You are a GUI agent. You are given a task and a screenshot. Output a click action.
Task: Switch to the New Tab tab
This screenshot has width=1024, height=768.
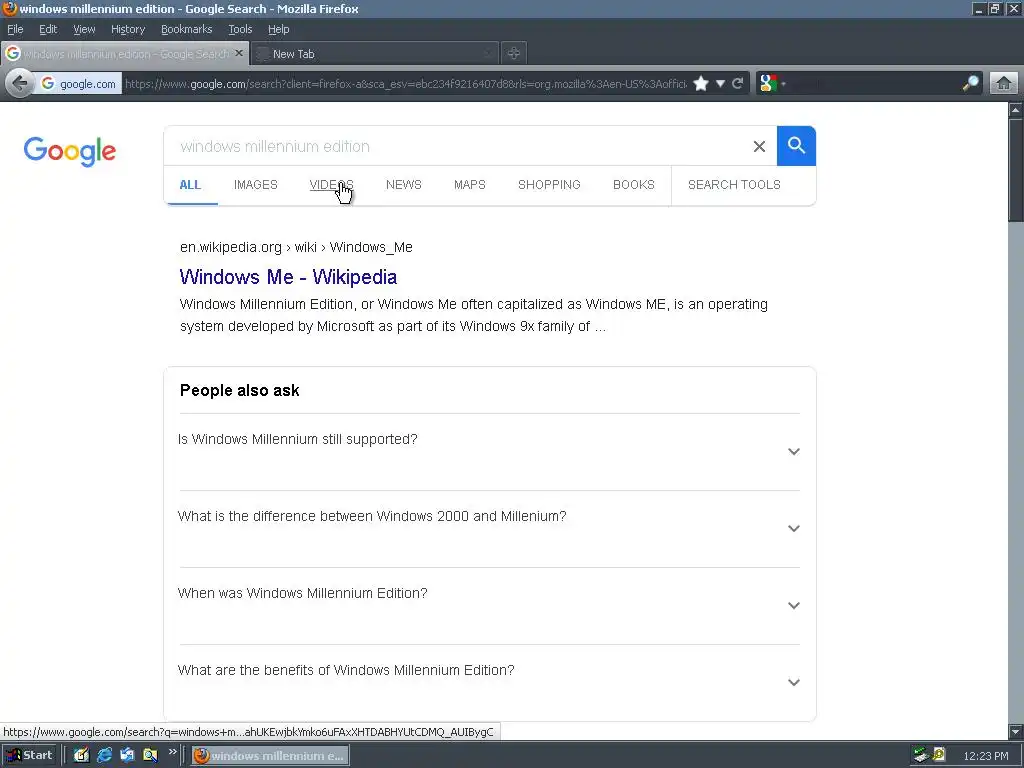(x=375, y=54)
